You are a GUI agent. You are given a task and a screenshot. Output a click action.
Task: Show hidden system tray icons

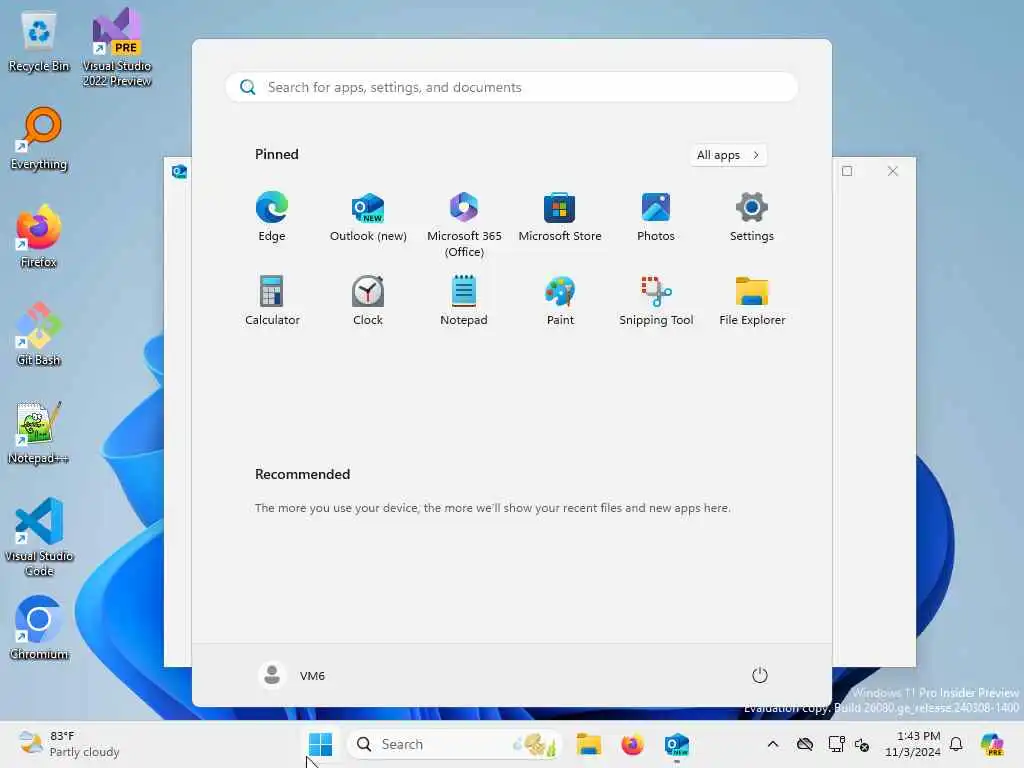click(773, 744)
